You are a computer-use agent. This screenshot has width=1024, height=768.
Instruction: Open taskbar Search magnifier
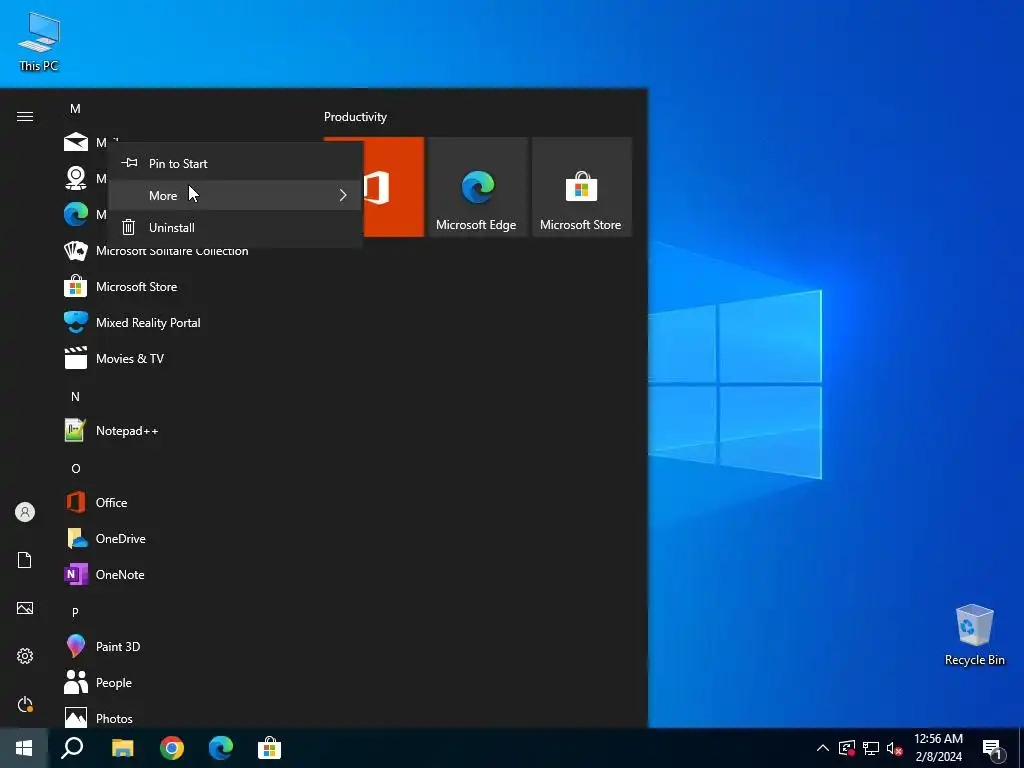(x=72, y=748)
